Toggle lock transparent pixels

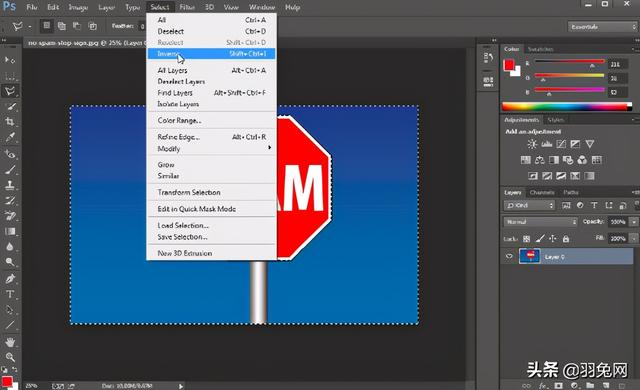tap(527, 239)
